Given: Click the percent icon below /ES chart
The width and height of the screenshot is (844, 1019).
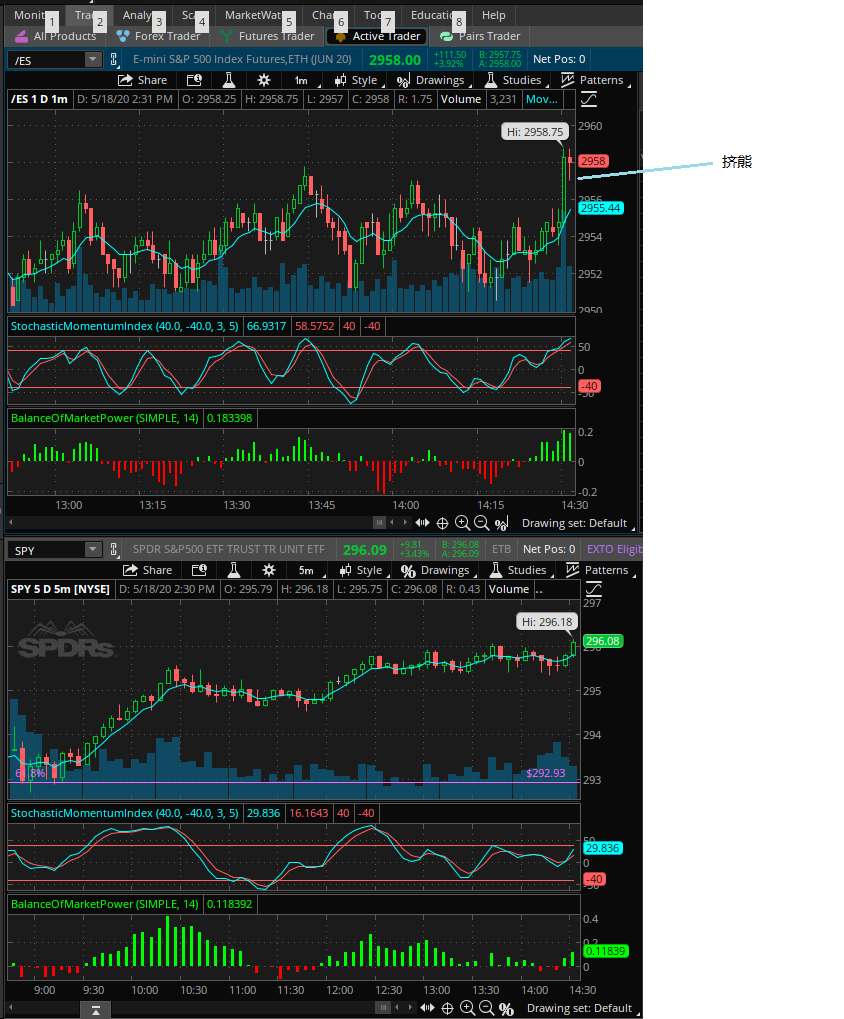Looking at the screenshot, I should (501, 523).
